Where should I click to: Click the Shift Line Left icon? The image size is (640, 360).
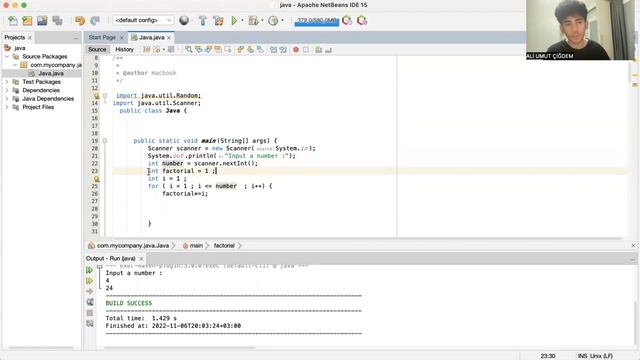[x=273, y=49]
